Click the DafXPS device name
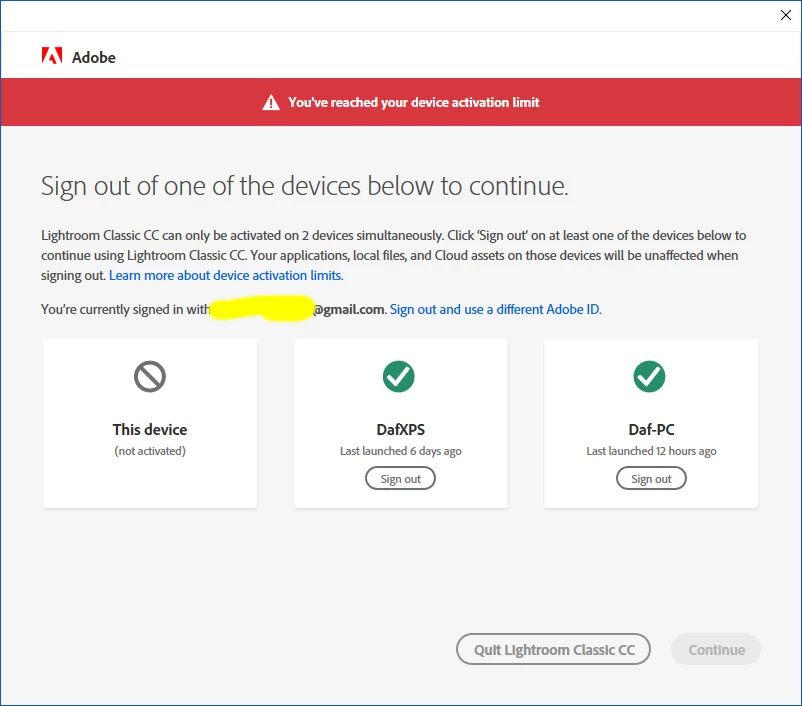The image size is (802, 706). pos(400,429)
